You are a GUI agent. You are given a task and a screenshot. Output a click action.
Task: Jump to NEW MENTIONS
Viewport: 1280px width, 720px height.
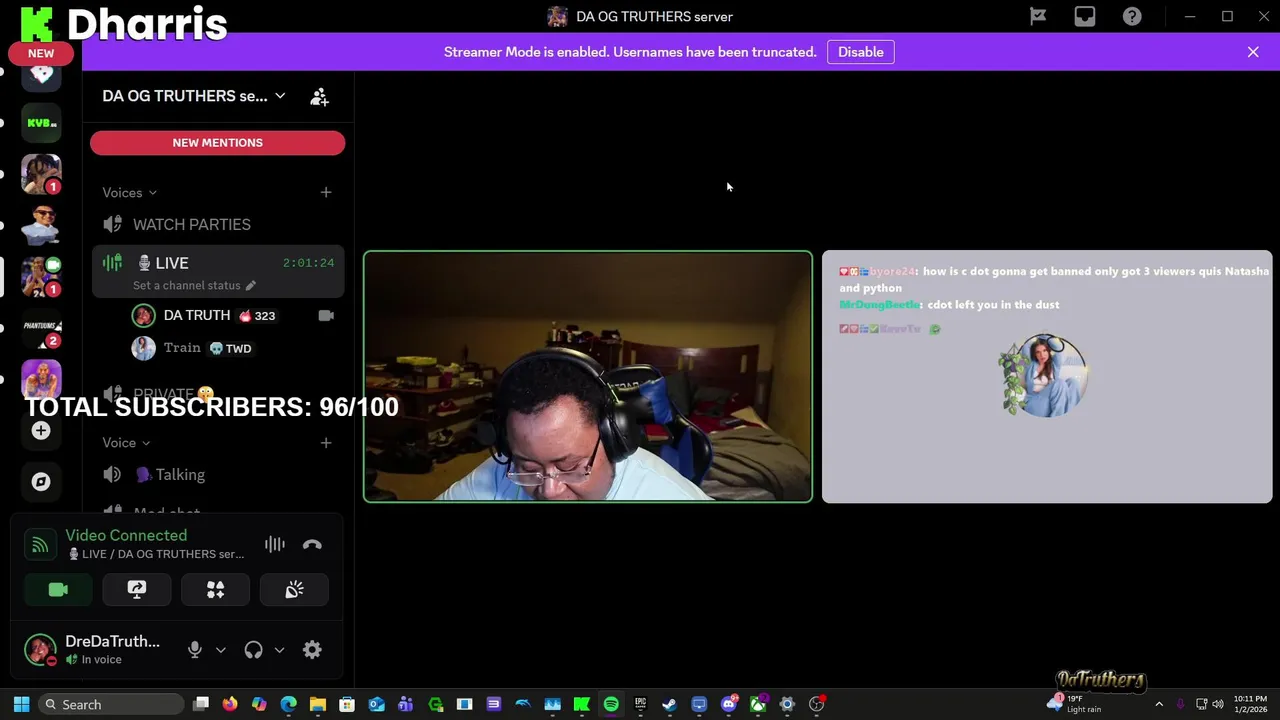pos(217,143)
